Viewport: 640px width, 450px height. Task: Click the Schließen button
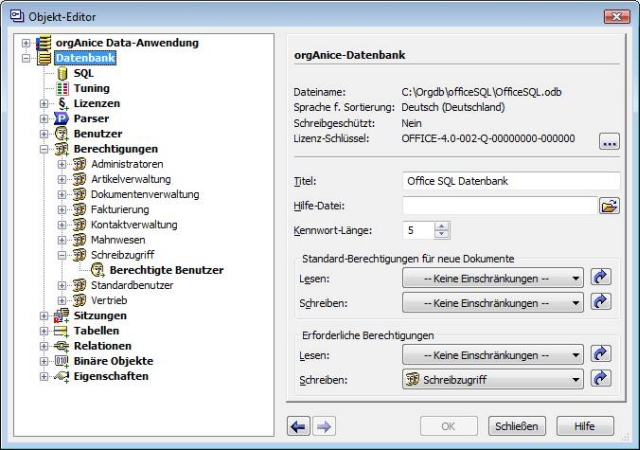coord(517,426)
